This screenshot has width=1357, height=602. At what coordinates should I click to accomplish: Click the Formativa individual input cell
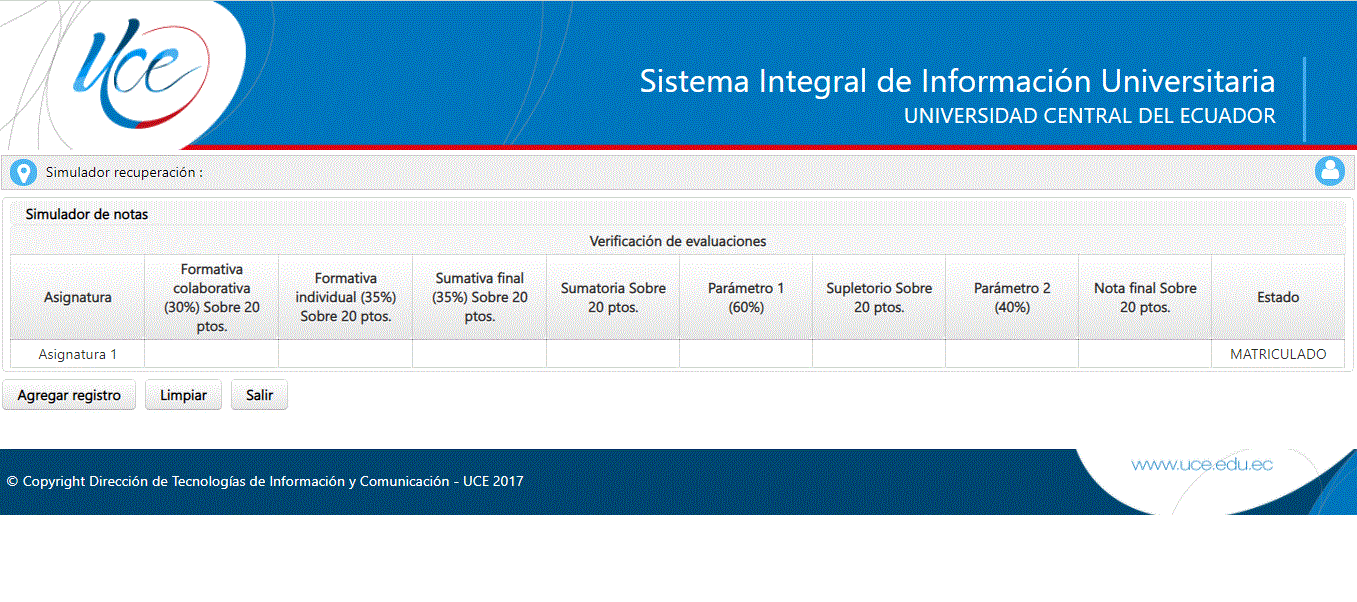(345, 353)
